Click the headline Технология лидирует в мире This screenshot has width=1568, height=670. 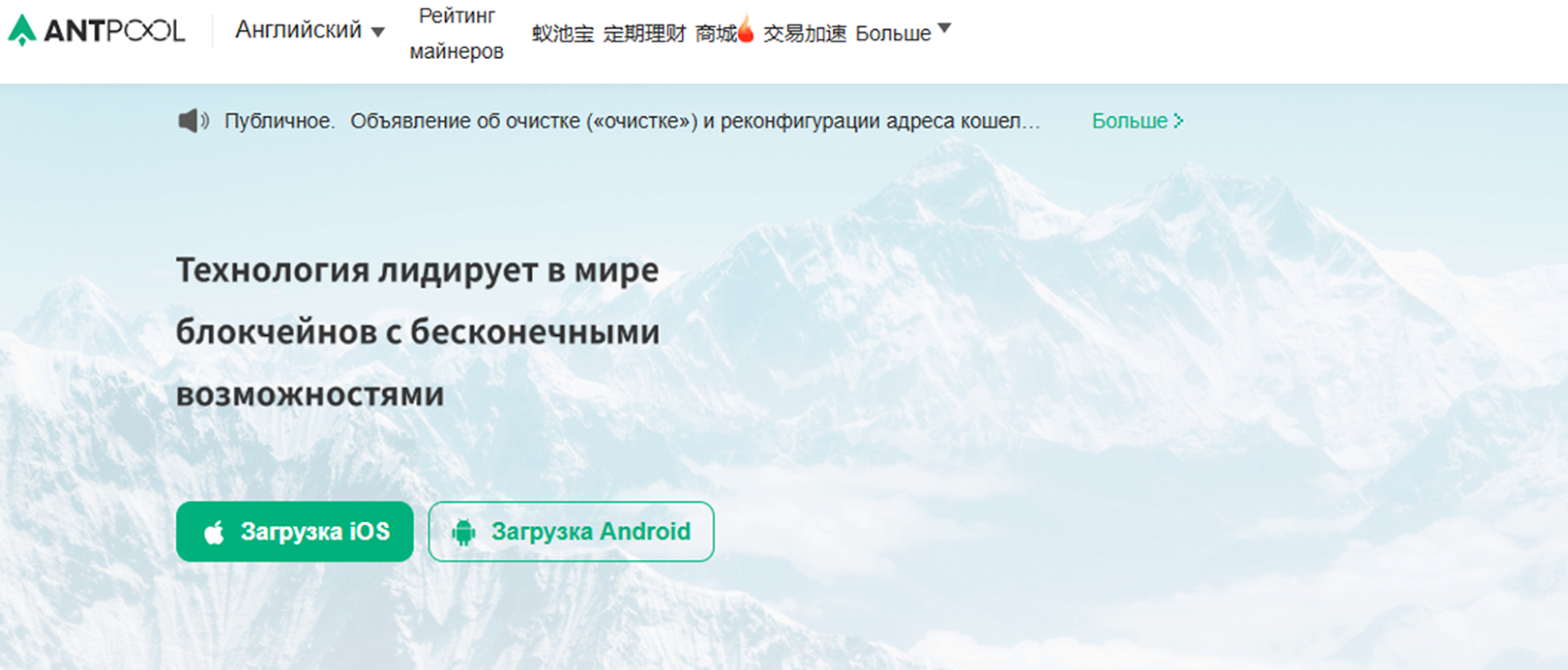point(417,269)
